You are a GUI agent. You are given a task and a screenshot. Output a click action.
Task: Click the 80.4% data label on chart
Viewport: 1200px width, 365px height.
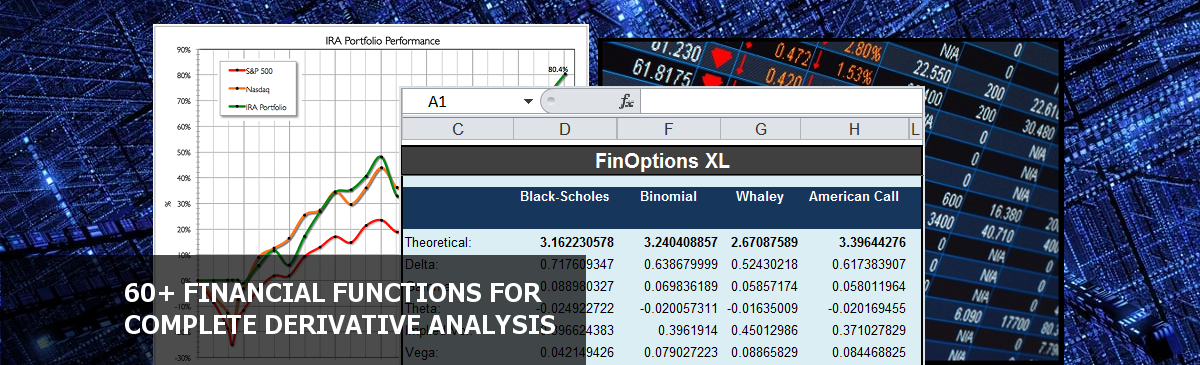[x=558, y=69]
